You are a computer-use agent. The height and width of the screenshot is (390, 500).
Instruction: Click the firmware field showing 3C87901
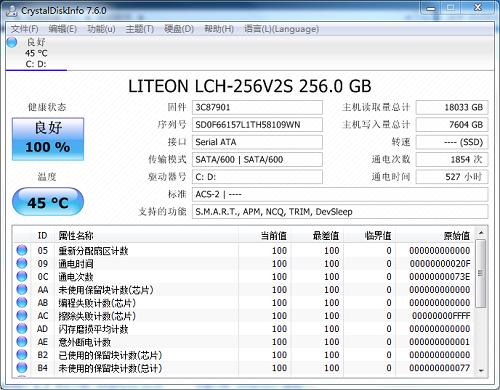tap(257, 107)
